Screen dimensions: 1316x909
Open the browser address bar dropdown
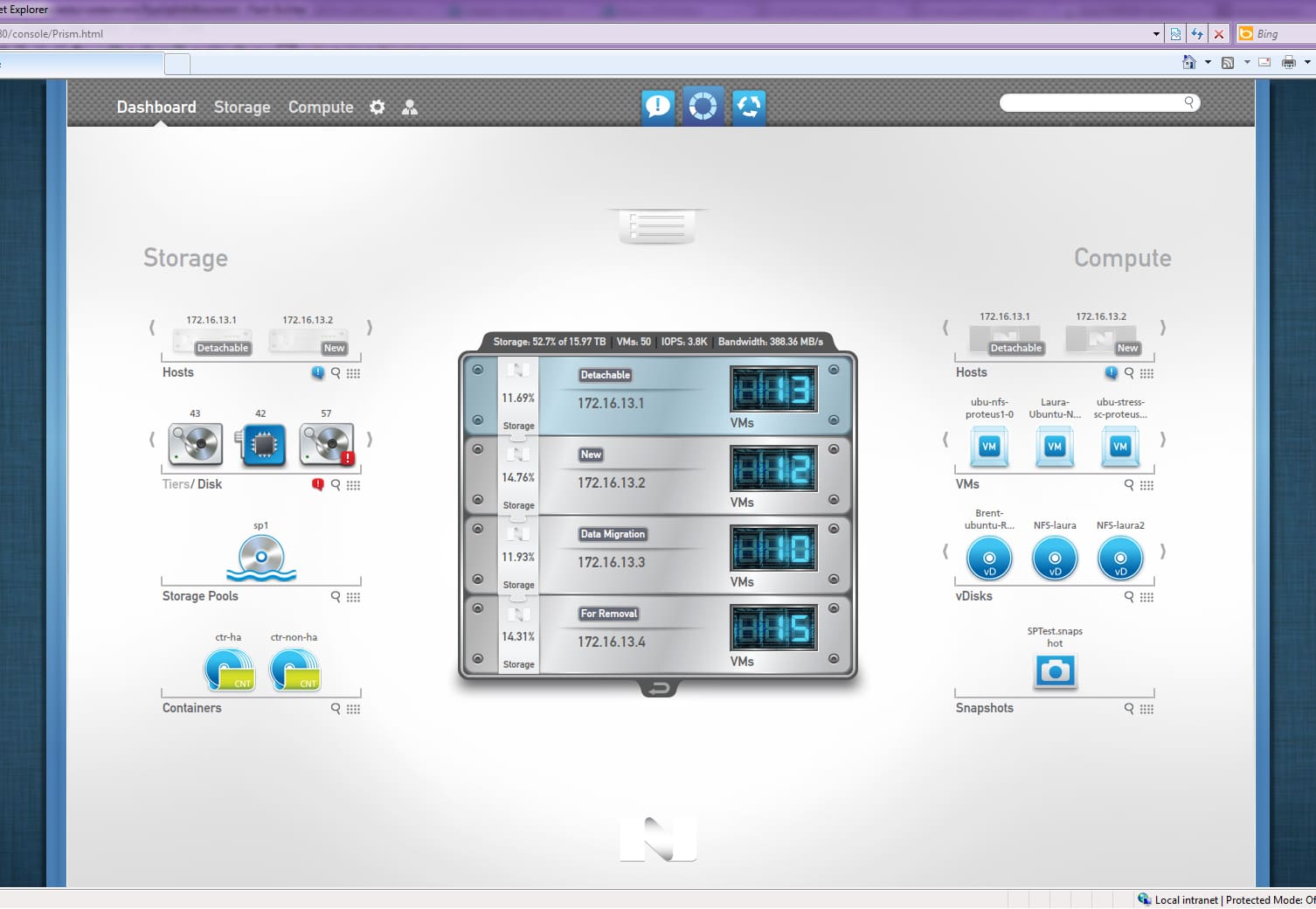1156,34
